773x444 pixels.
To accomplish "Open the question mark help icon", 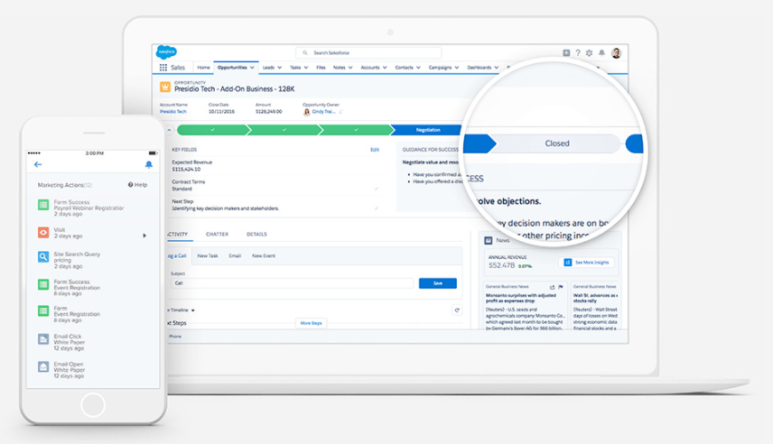I will click(578, 53).
